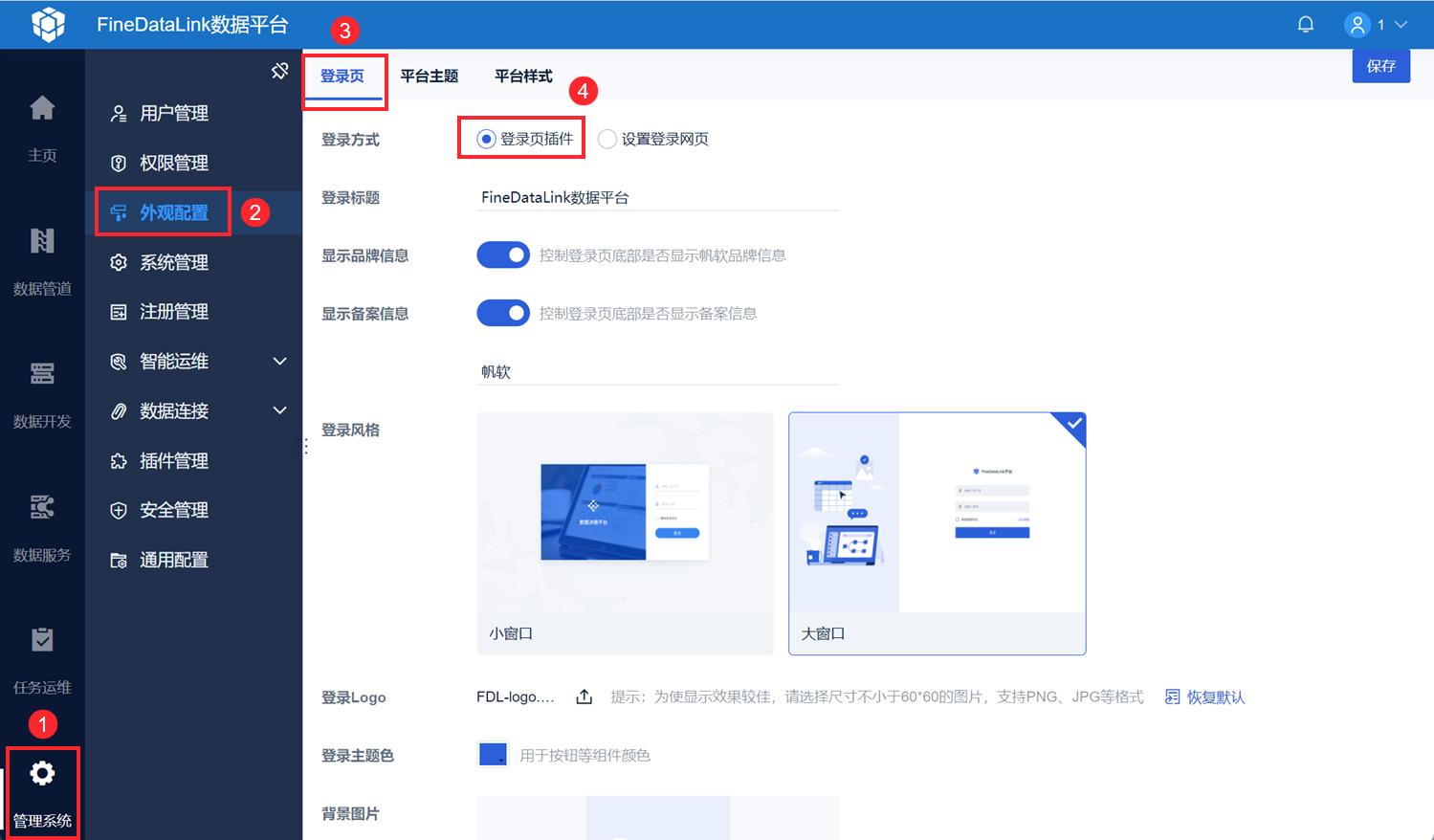This screenshot has height=840, width=1434.
Task: Edit the 登录标题 input field
Action: [657, 198]
